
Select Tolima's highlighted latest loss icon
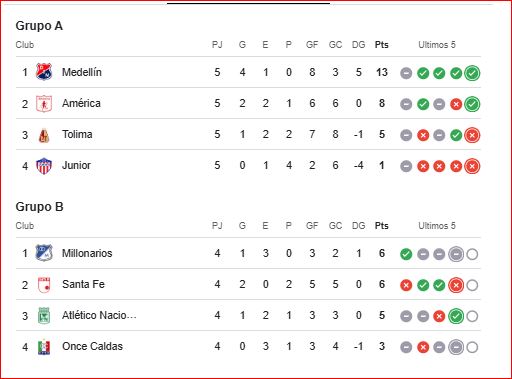point(472,135)
